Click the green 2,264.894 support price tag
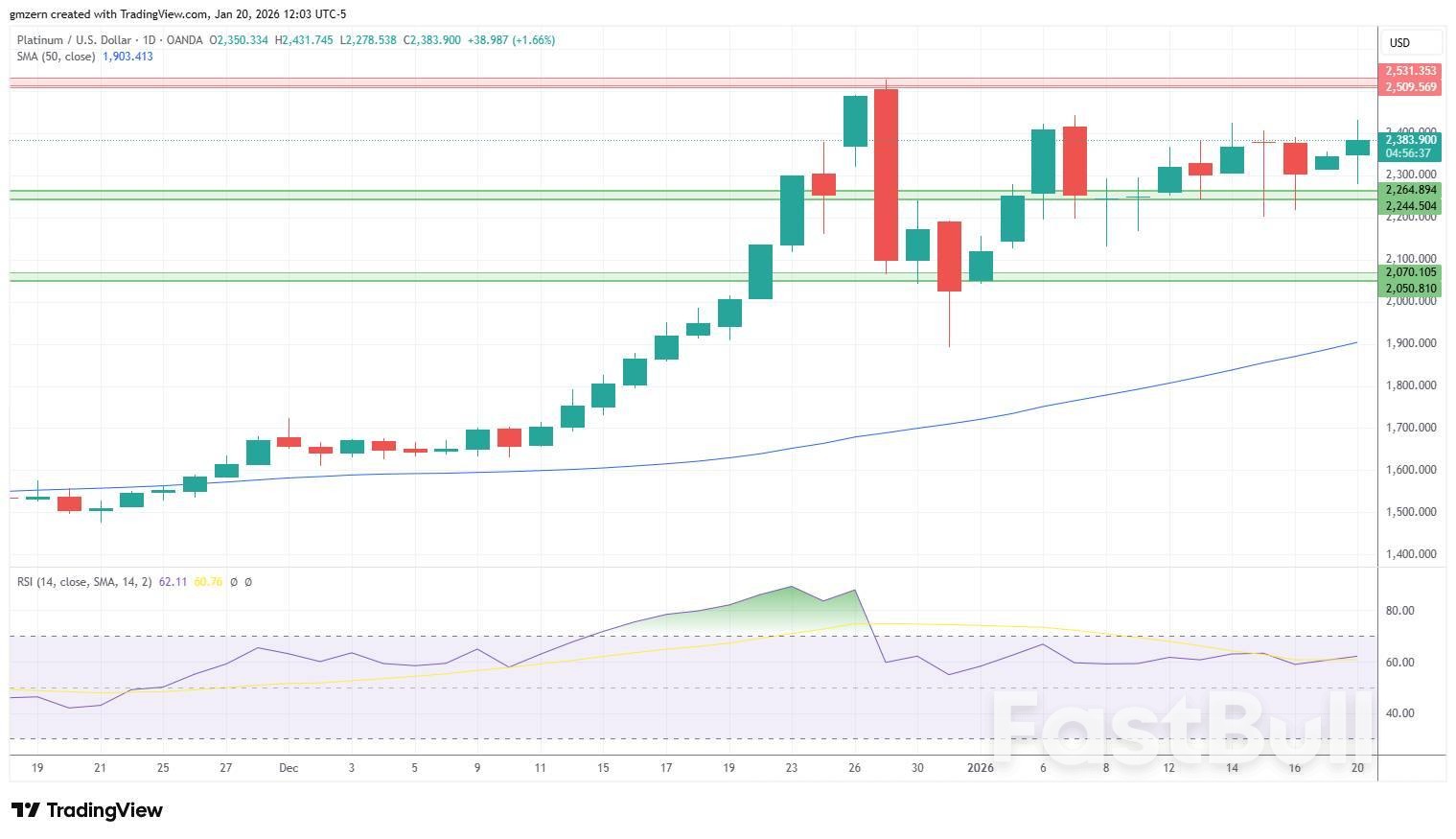The image size is (1456, 839). coord(1411,191)
